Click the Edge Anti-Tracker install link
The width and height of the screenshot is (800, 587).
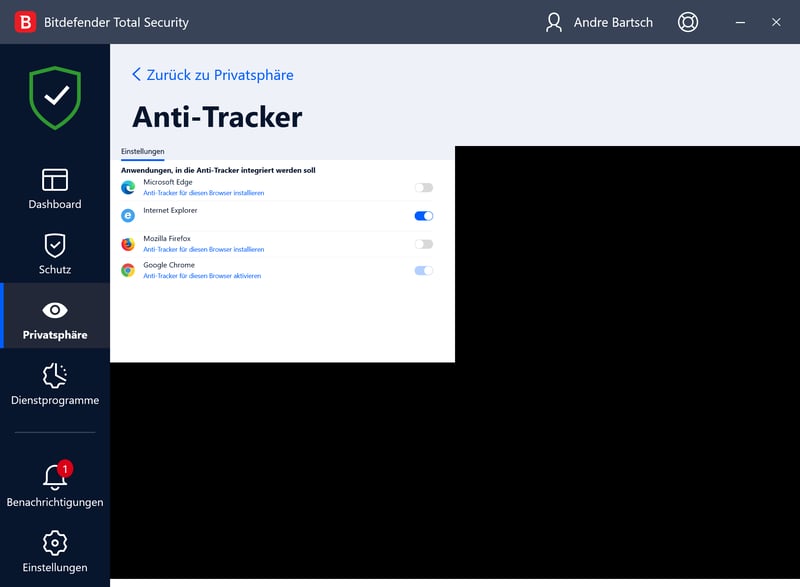coord(203,193)
